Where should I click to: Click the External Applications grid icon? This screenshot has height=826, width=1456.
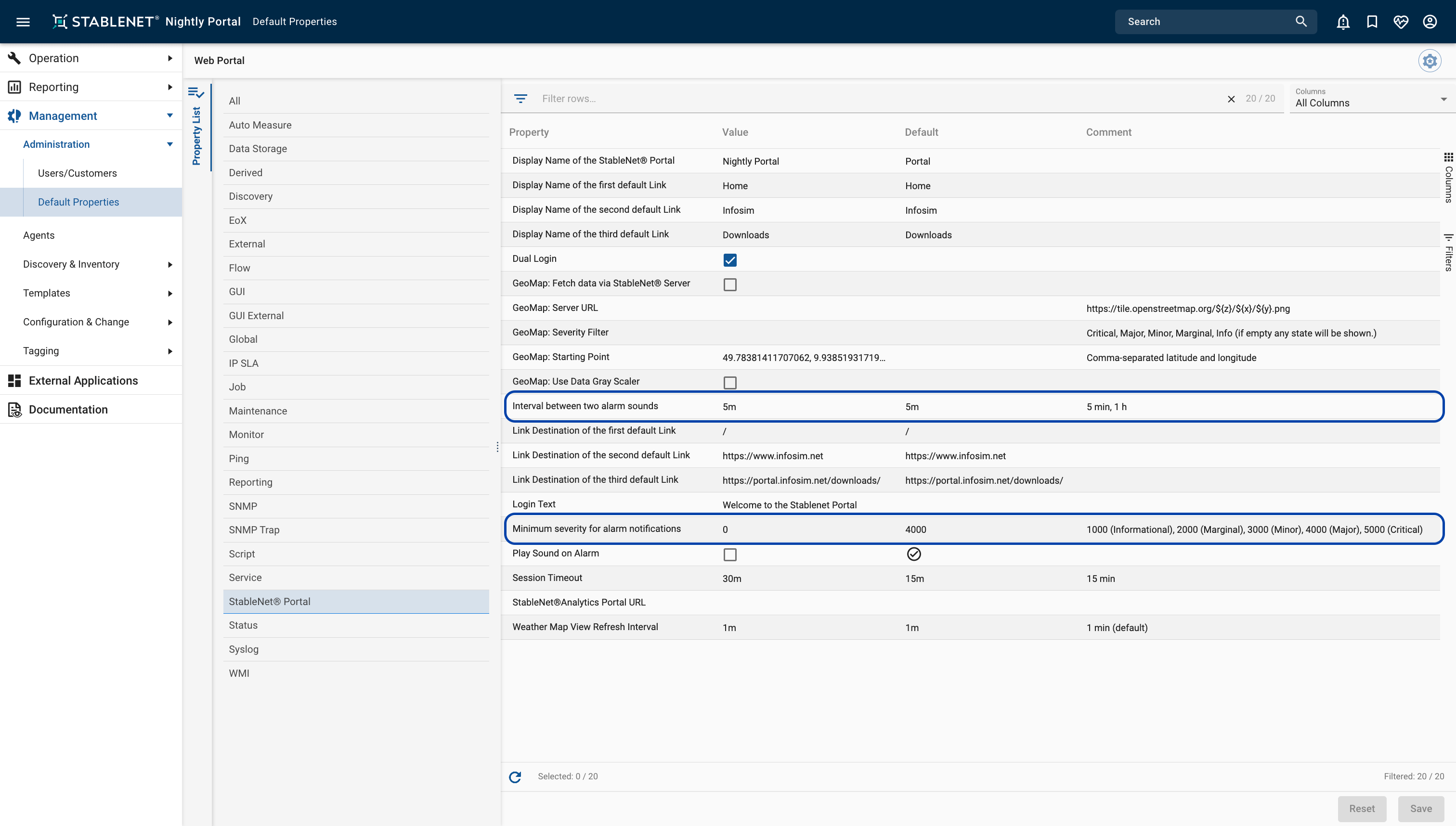click(x=14, y=381)
